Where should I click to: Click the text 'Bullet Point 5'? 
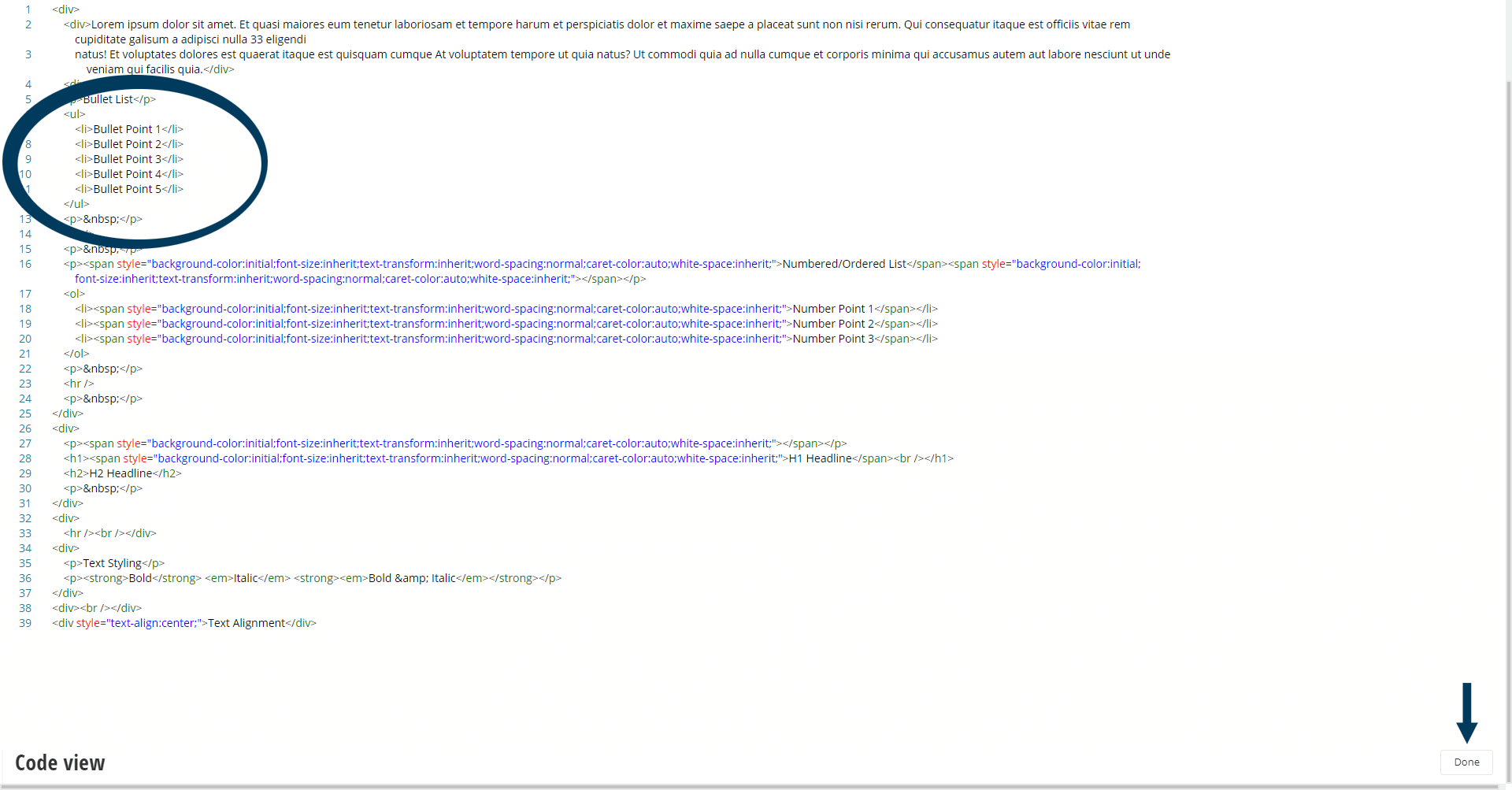click(128, 189)
